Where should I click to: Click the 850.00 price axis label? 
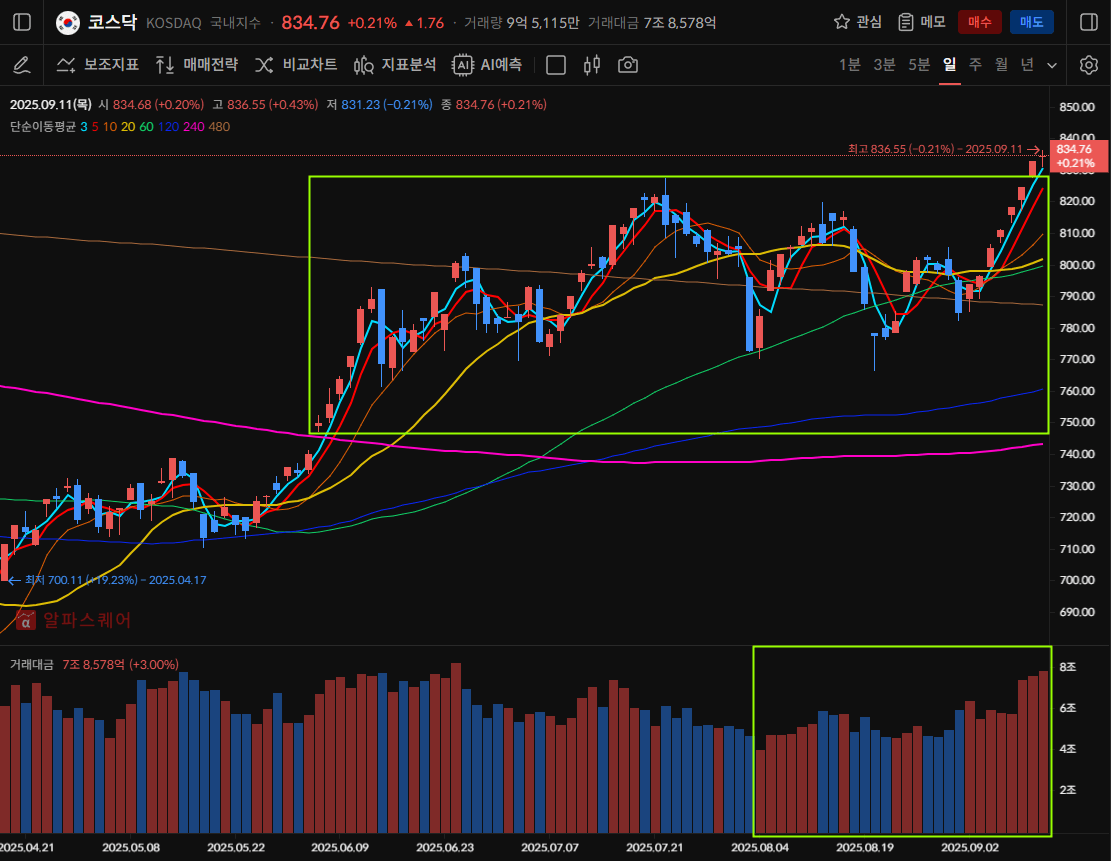tap(1077, 107)
